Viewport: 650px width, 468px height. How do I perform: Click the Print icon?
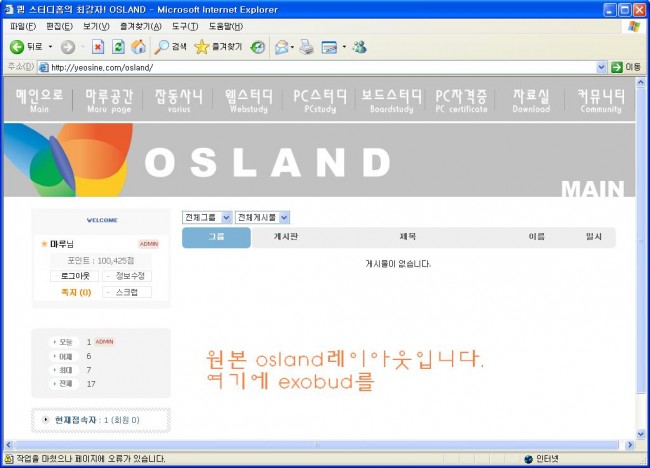(307, 47)
